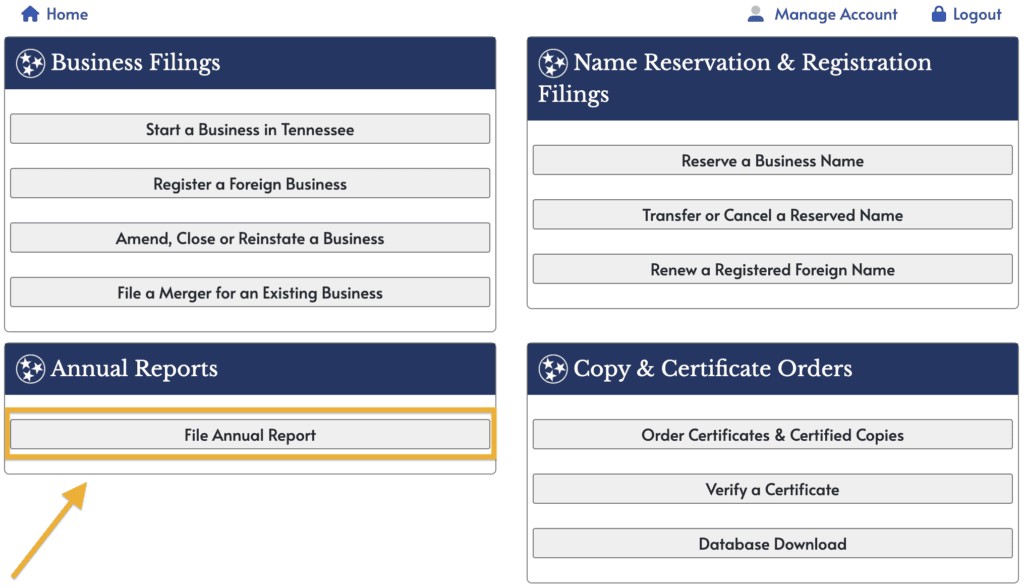Image resolution: width=1024 pixels, height=588 pixels.
Task: File a Merger for an Existing Business
Action: (250, 291)
